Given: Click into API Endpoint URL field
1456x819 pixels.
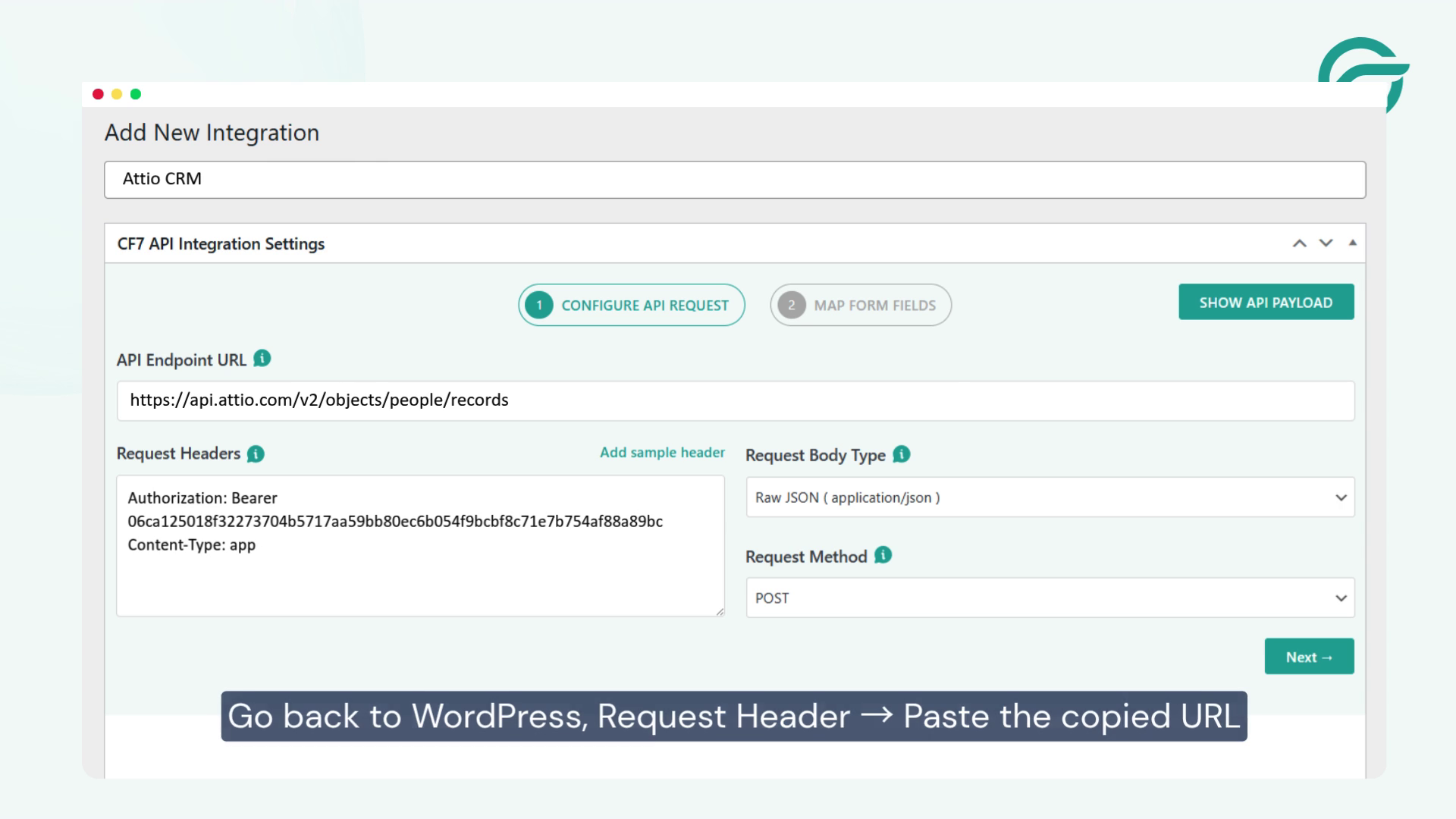Looking at the screenshot, I should (736, 400).
